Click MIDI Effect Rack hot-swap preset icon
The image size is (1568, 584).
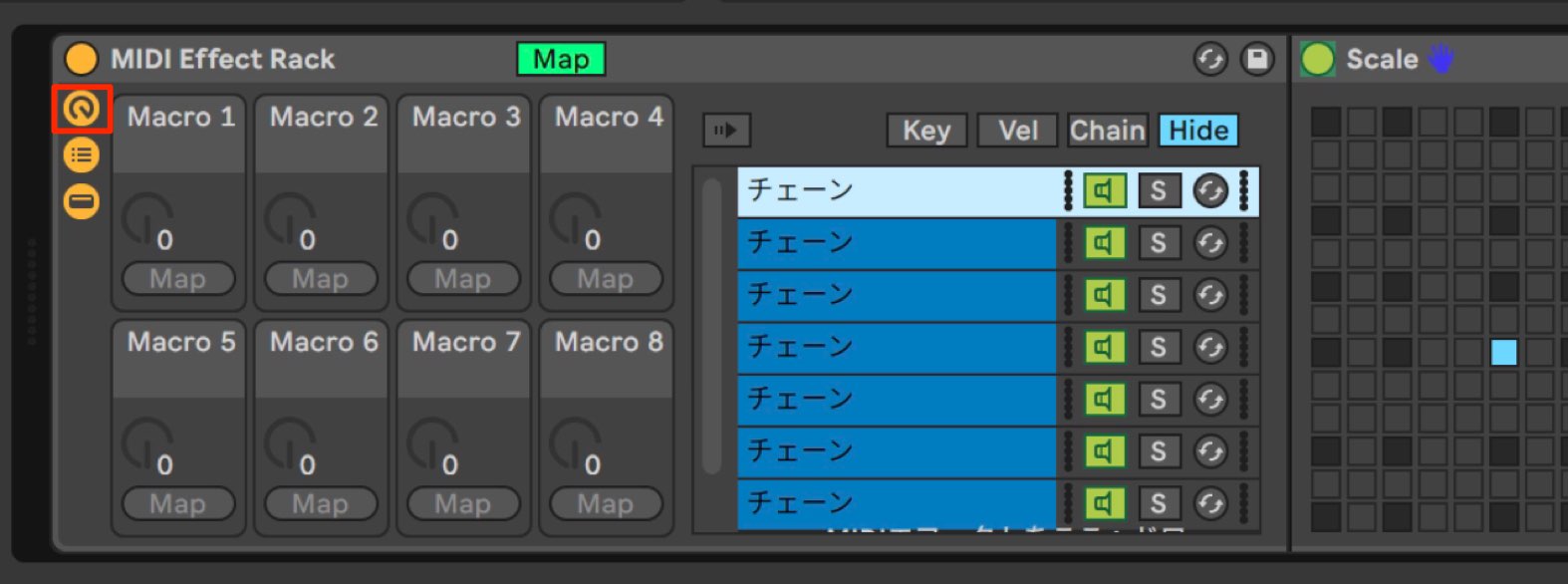1210,60
